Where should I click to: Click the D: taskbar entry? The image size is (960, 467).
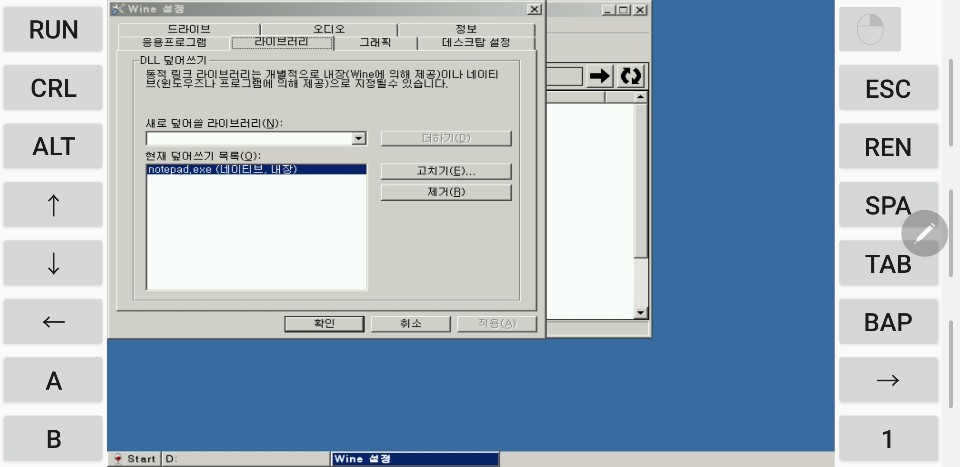coord(246,459)
